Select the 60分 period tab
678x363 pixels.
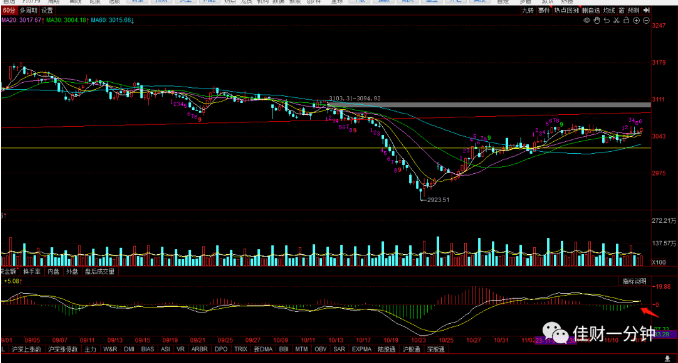pyautogui.click(x=10, y=10)
